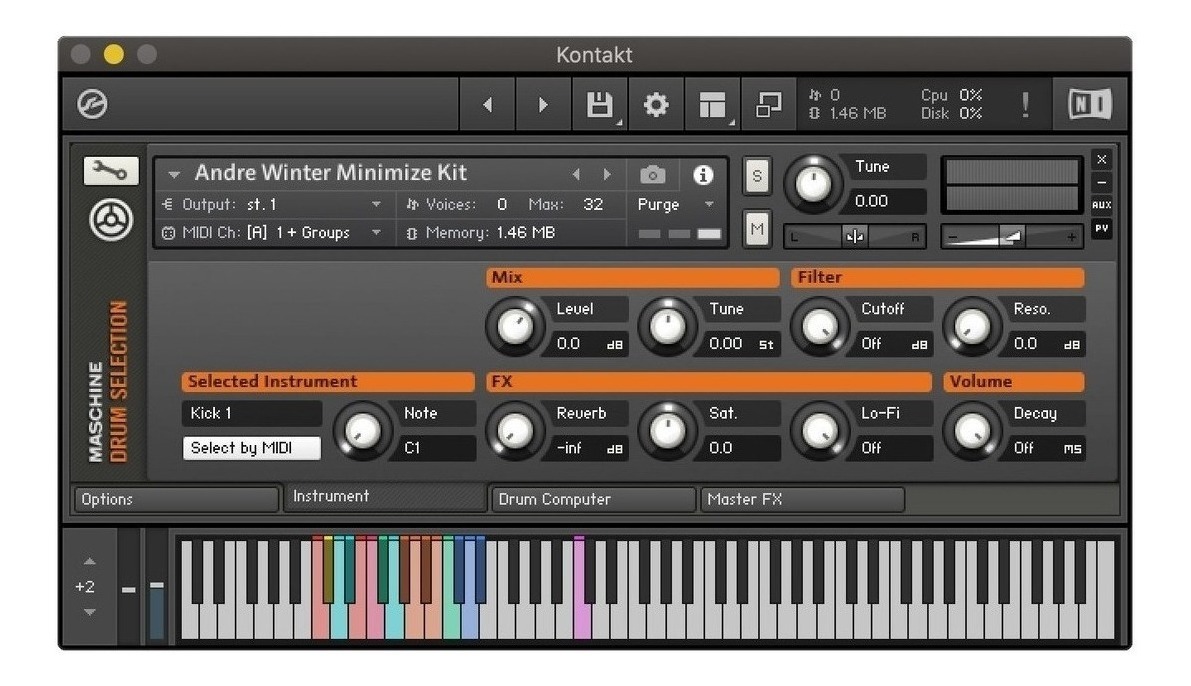Screen dimensions: 1191x686
Task: Expand the instrument name dropdown arrow
Action: pos(174,175)
